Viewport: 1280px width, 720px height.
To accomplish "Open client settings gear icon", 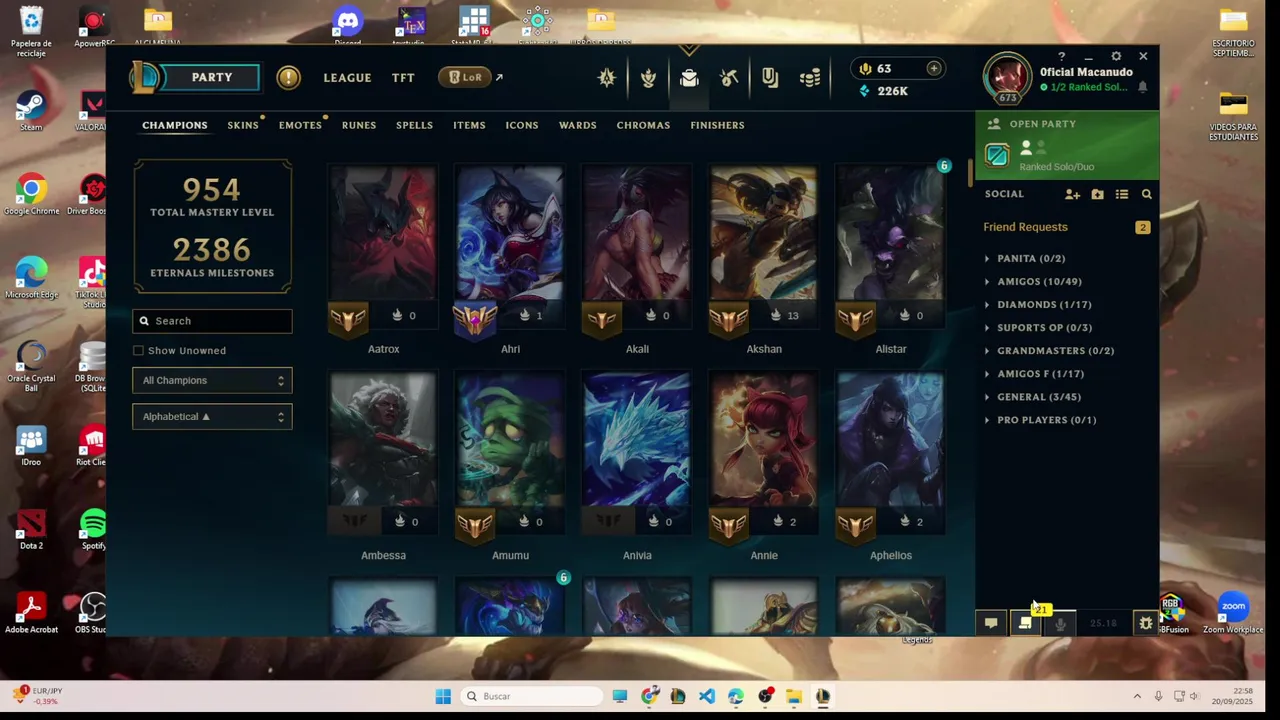I will click(x=1116, y=57).
